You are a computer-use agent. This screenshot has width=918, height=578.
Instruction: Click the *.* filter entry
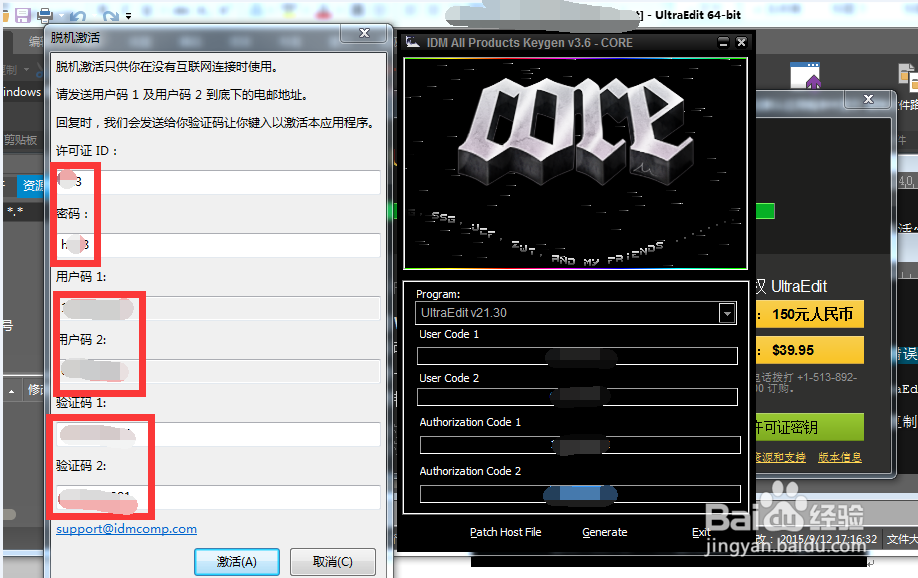[15, 211]
